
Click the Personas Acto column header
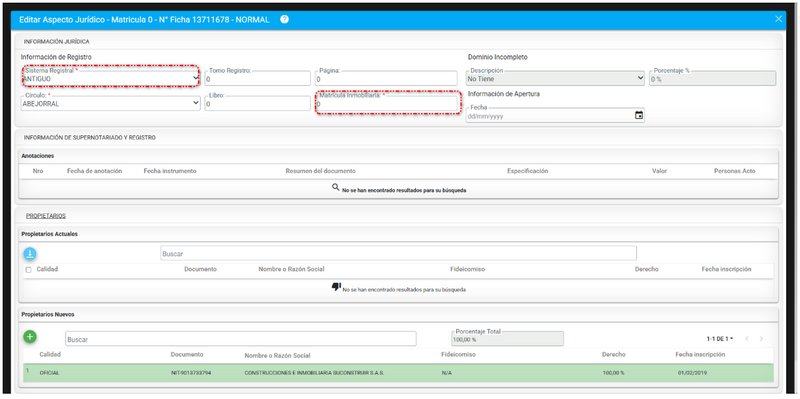pos(735,171)
